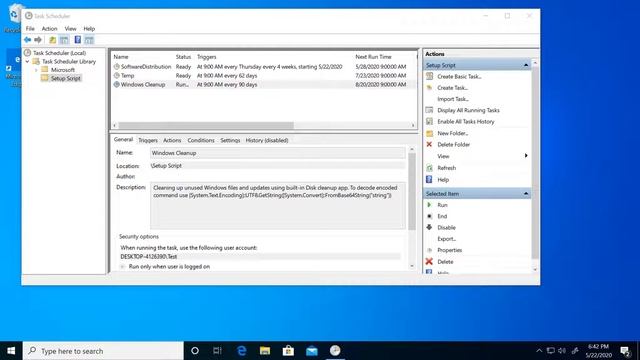
Task: Select Task Scheduler (Local) root node
Action: tap(59, 53)
